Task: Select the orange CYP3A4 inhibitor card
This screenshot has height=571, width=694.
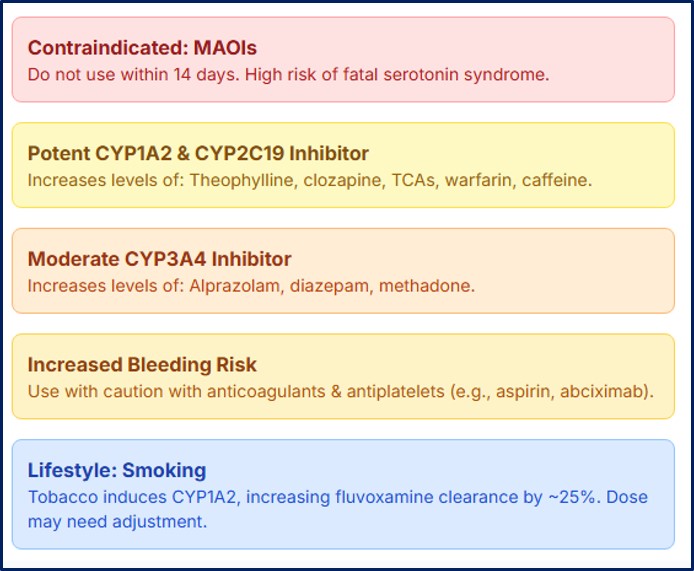Action: pyautogui.click(x=343, y=271)
